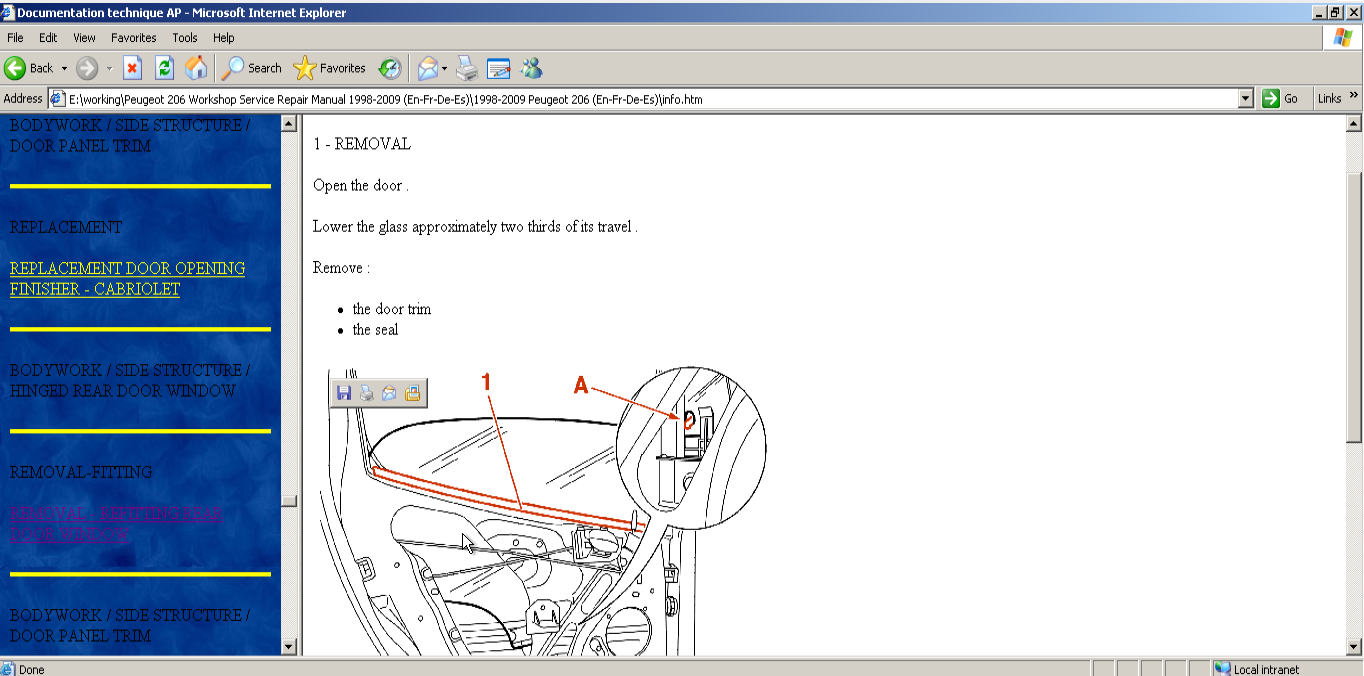Click the Forward navigation arrow
1364x676 pixels.
pyautogui.click(x=88, y=68)
